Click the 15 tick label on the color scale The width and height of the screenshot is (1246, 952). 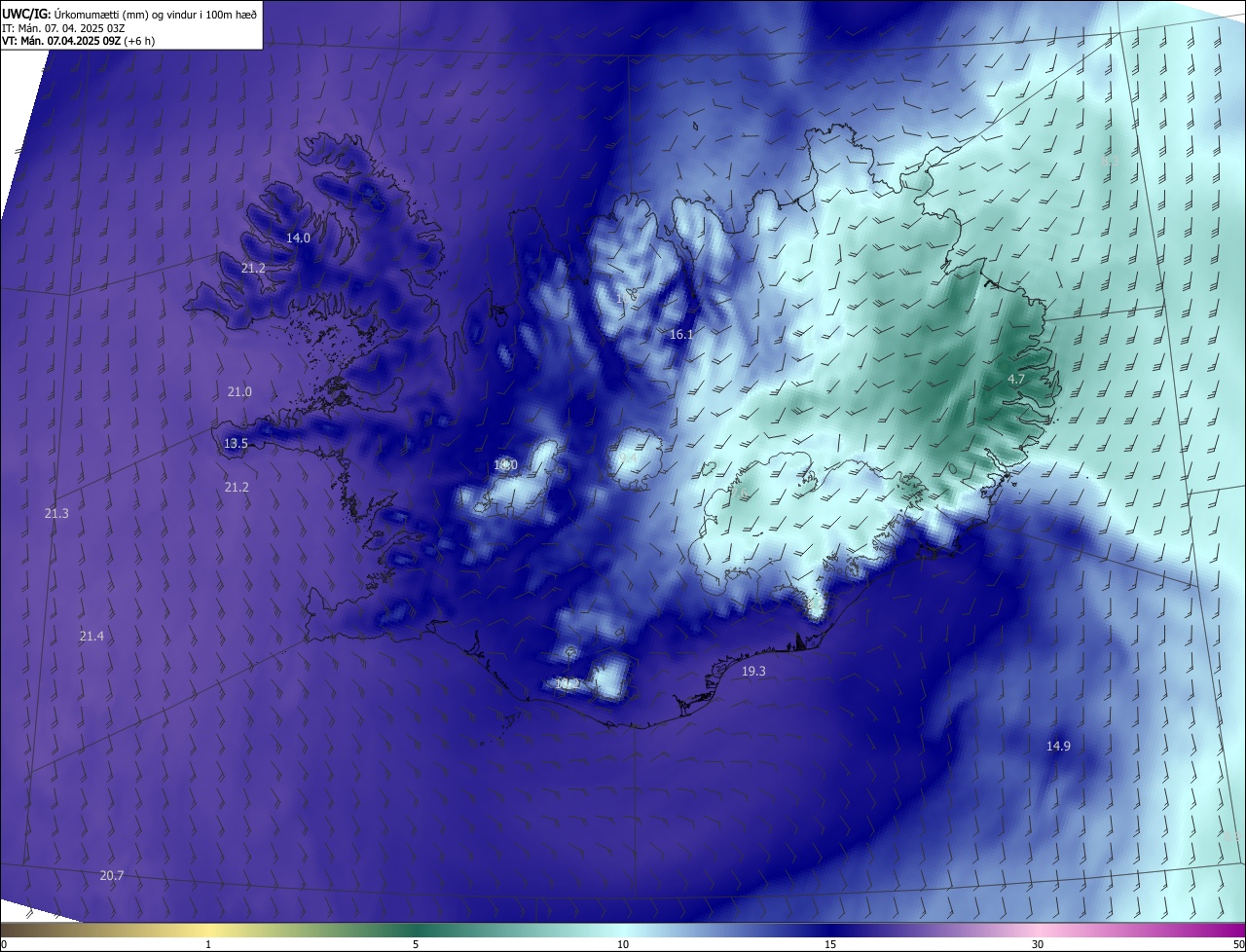[830, 944]
